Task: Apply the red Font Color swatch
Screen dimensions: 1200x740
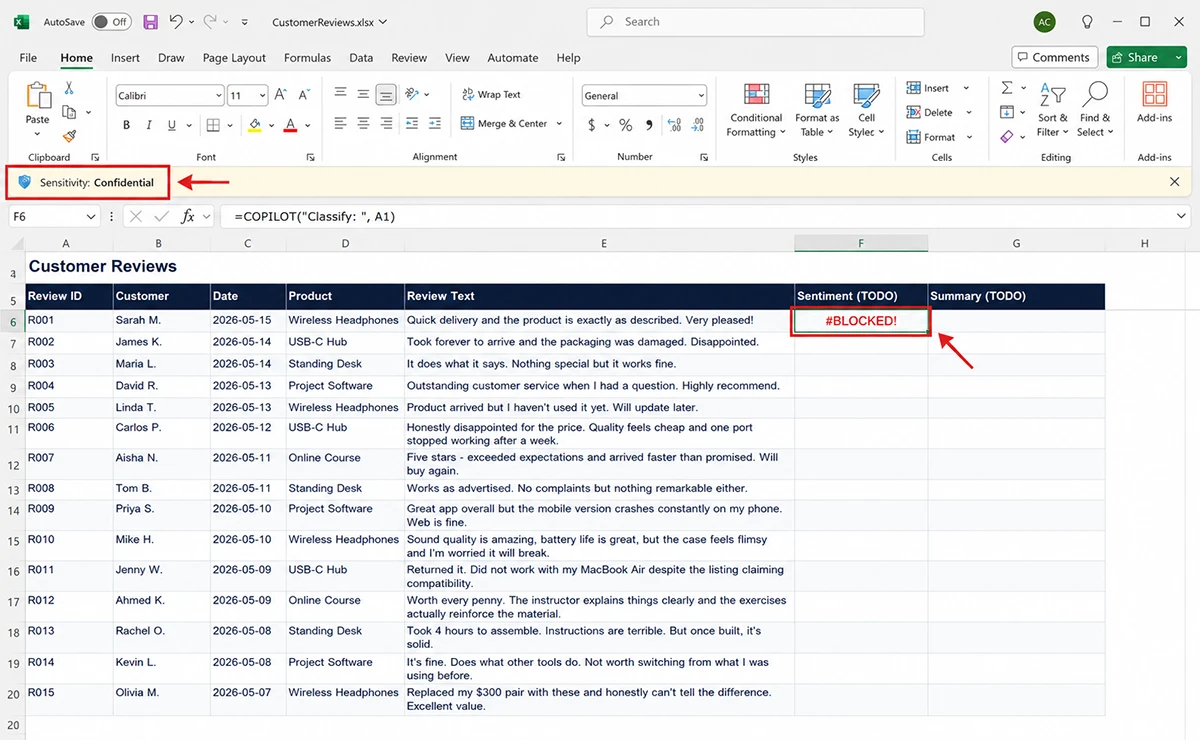Action: point(290,125)
